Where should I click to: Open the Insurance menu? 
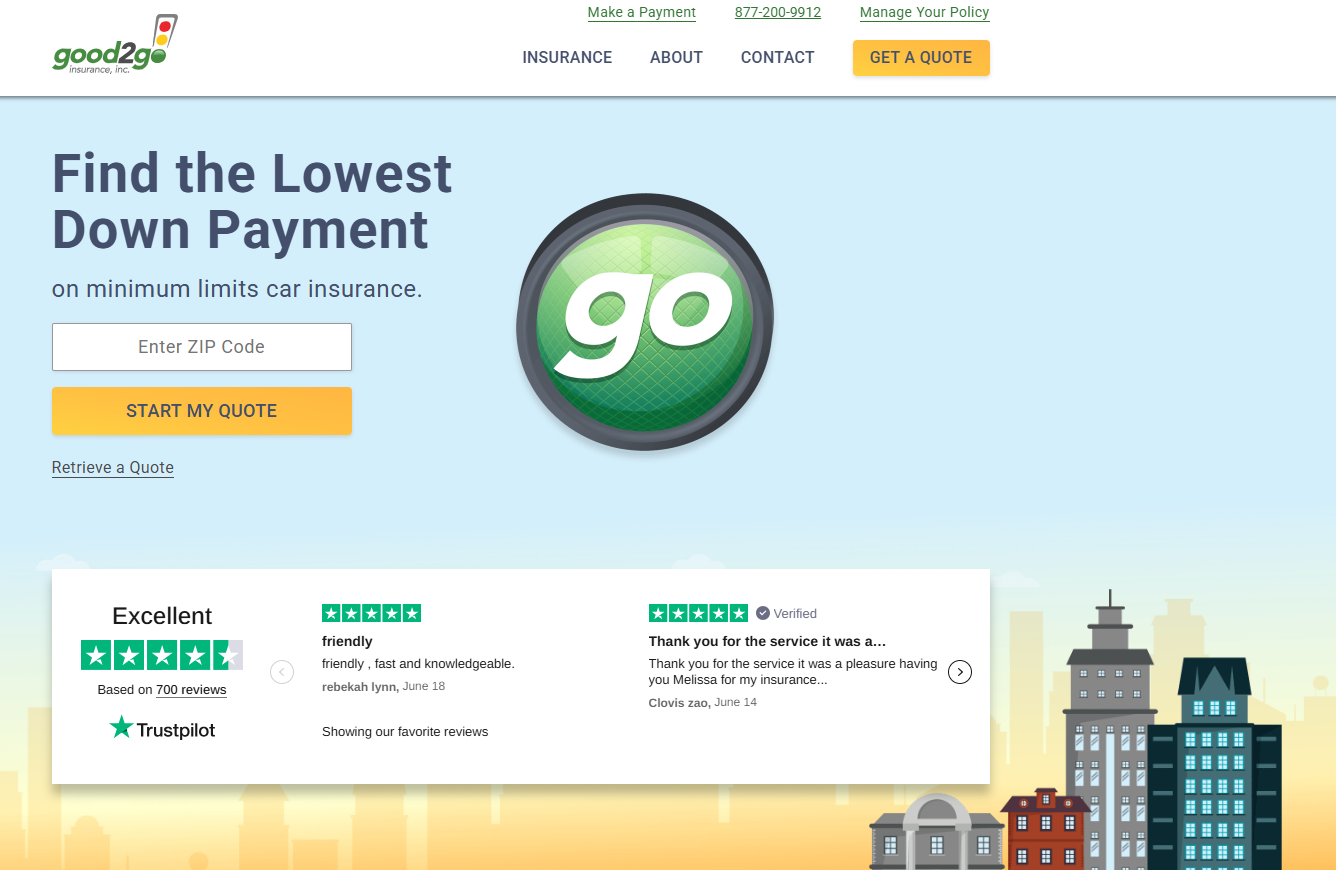(x=567, y=58)
